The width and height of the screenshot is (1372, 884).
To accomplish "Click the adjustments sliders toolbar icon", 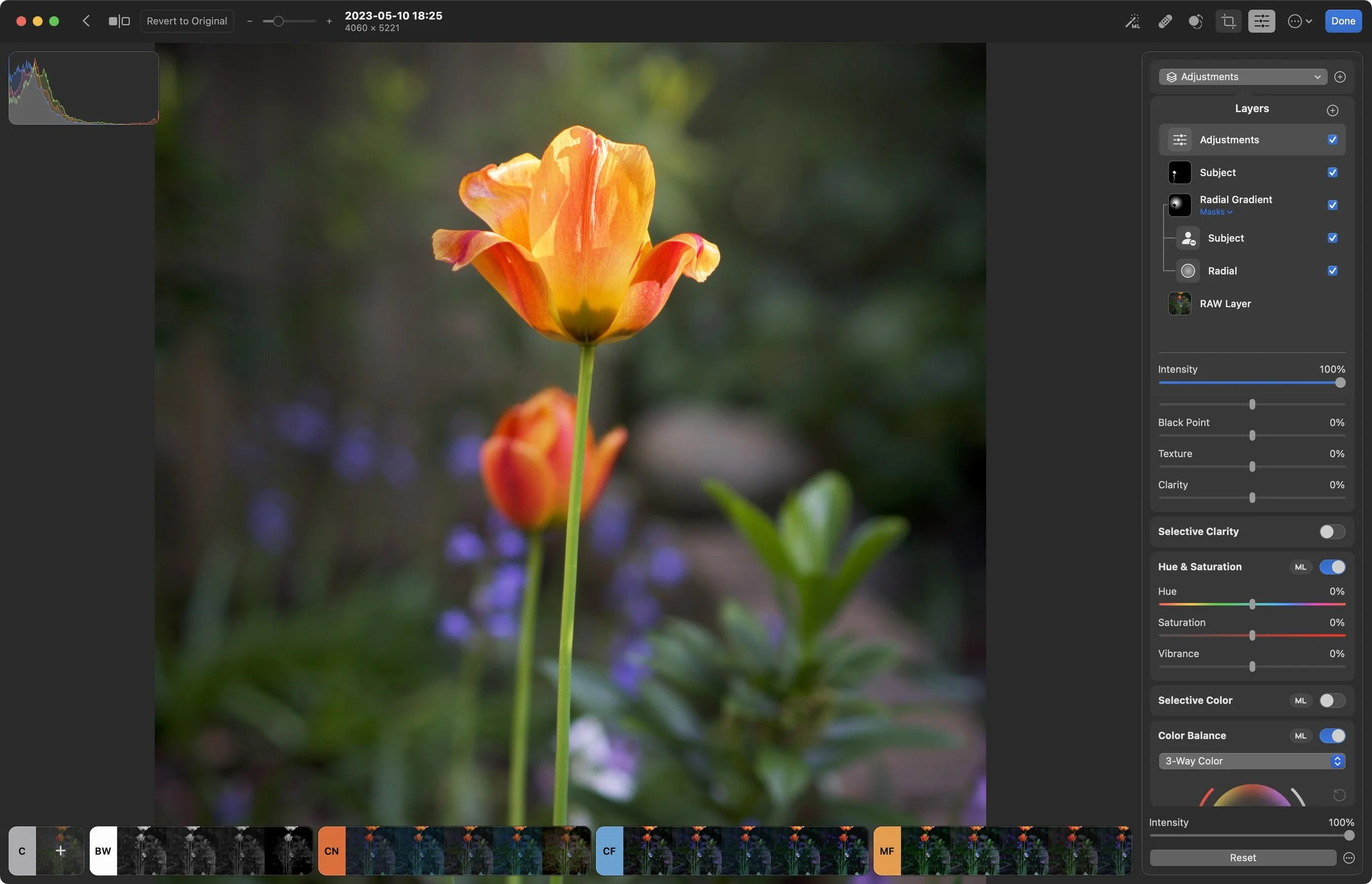I will pos(1261,21).
